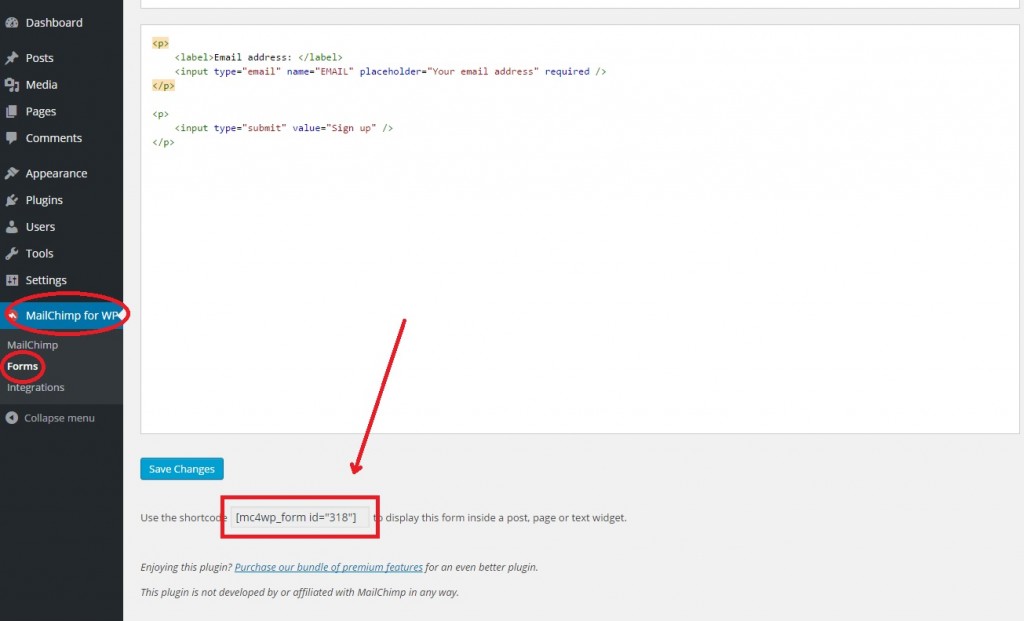
Task: Click the Media library icon
Action: [x=15, y=84]
